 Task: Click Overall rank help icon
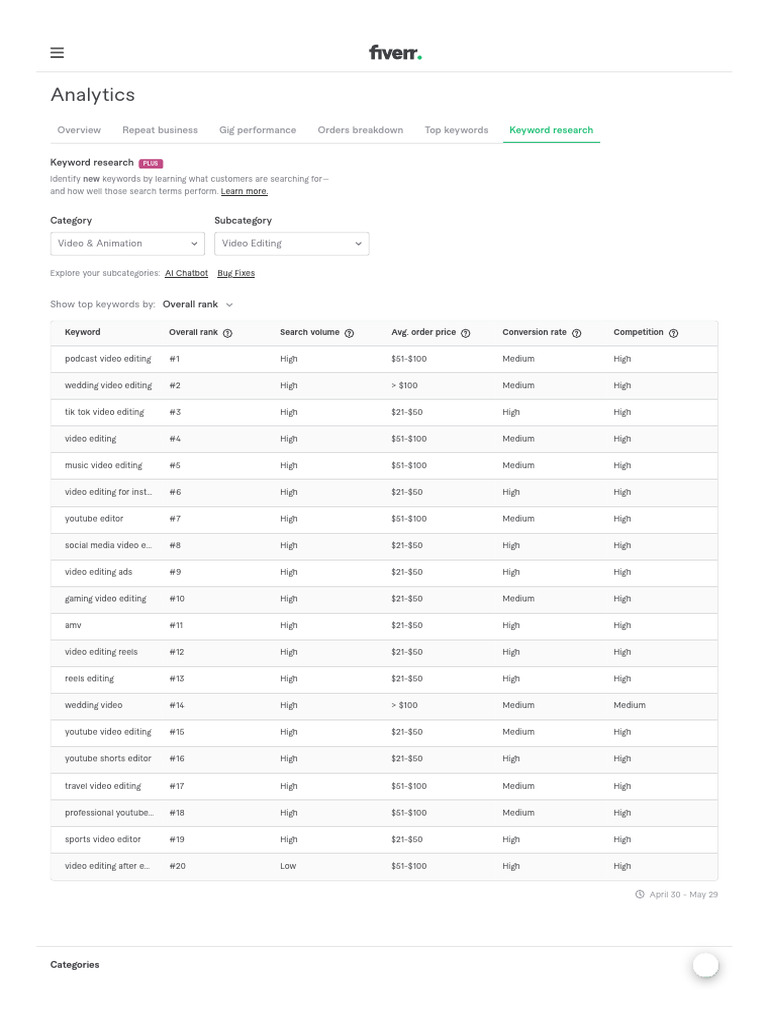(228, 333)
